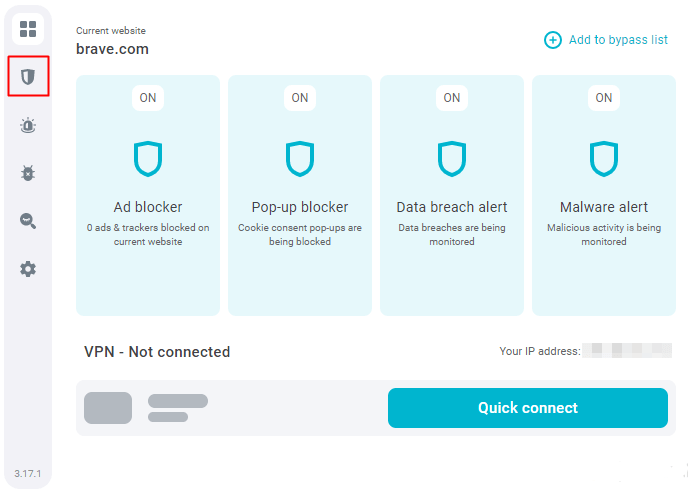Click the VPN - Not connected heading

(x=157, y=352)
